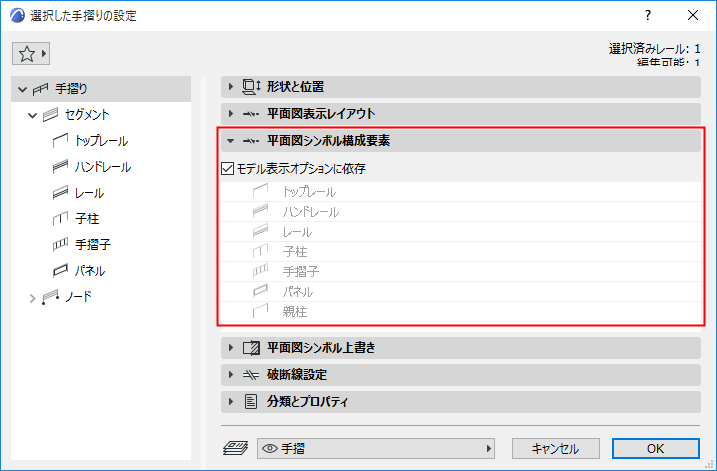The height and width of the screenshot is (471, 717).
Task: Click the レール icon in left tree
Action: 60,193
